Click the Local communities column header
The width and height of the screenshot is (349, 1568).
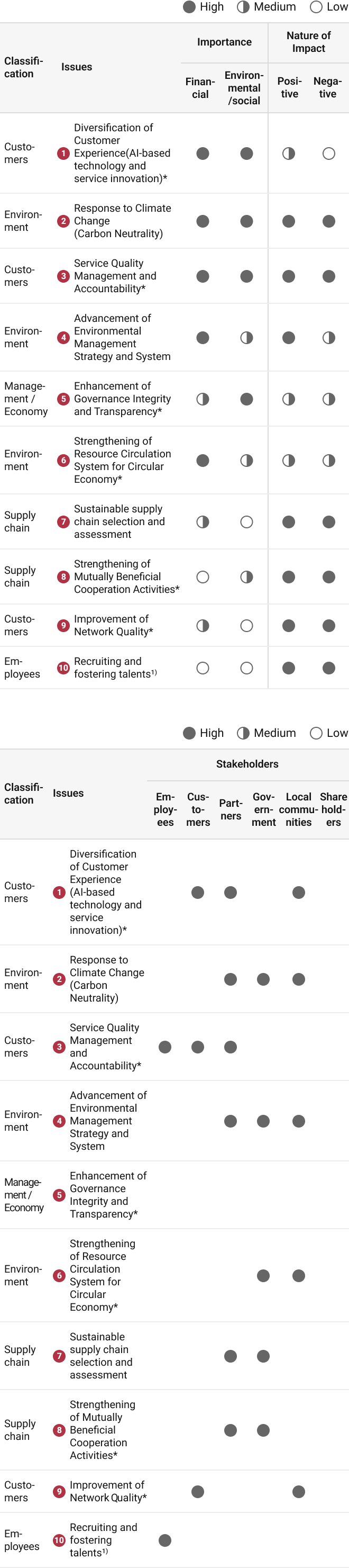pyautogui.click(x=299, y=809)
